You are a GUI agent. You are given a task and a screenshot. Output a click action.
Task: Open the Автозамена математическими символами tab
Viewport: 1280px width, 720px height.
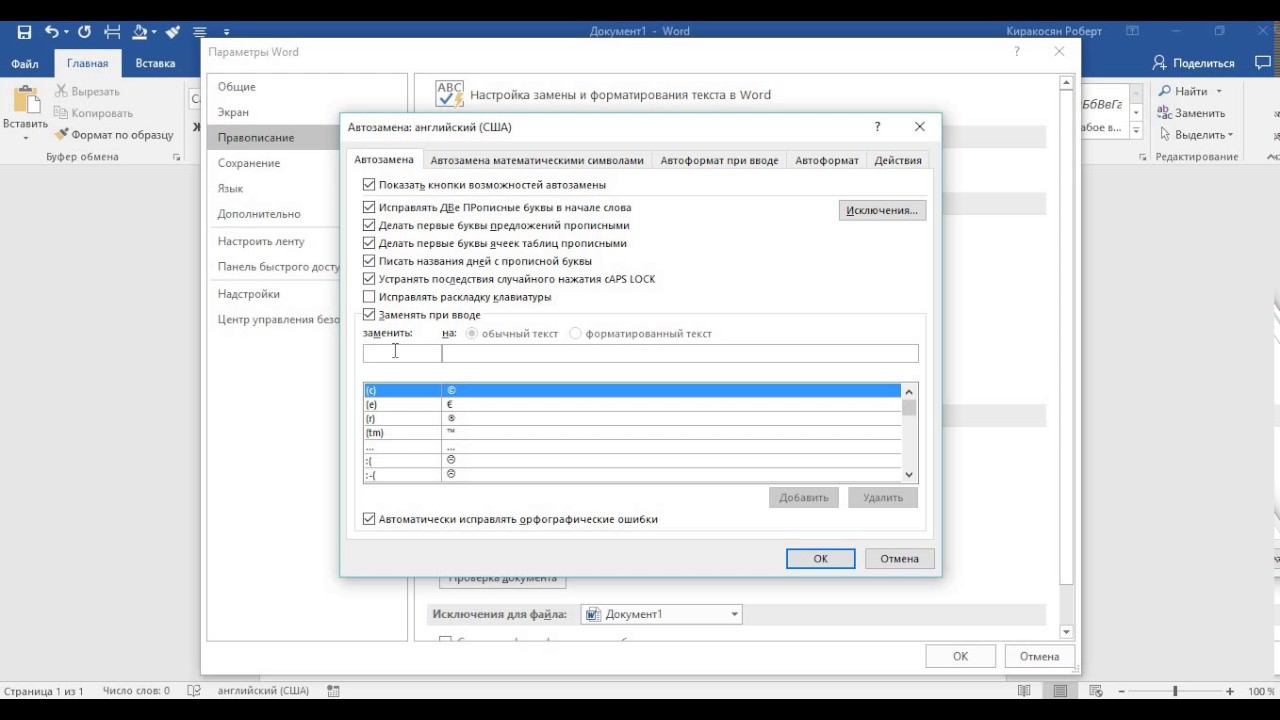pos(537,160)
